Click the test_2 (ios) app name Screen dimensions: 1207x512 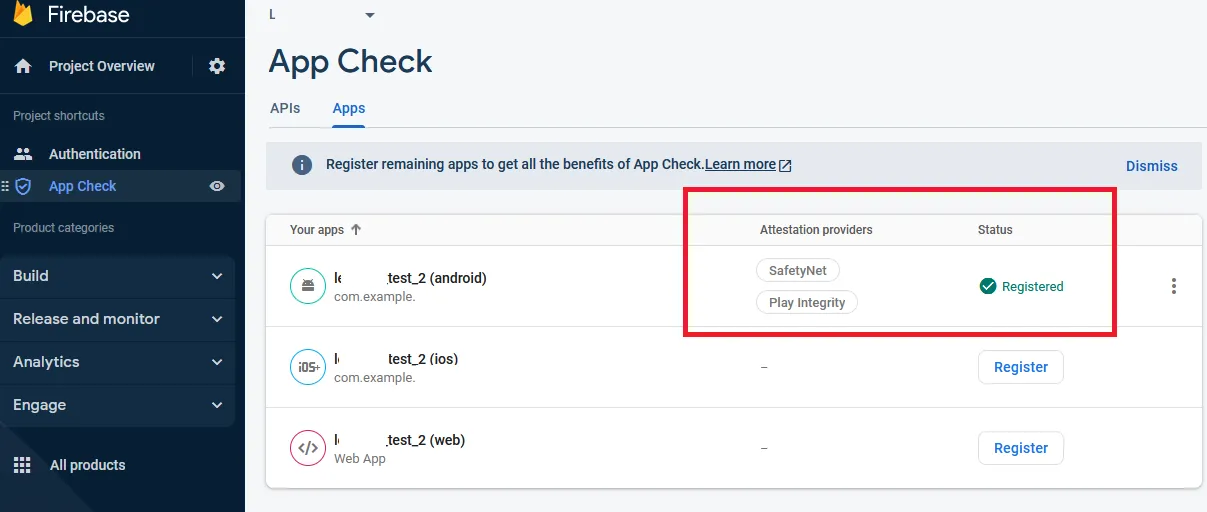tap(396, 359)
